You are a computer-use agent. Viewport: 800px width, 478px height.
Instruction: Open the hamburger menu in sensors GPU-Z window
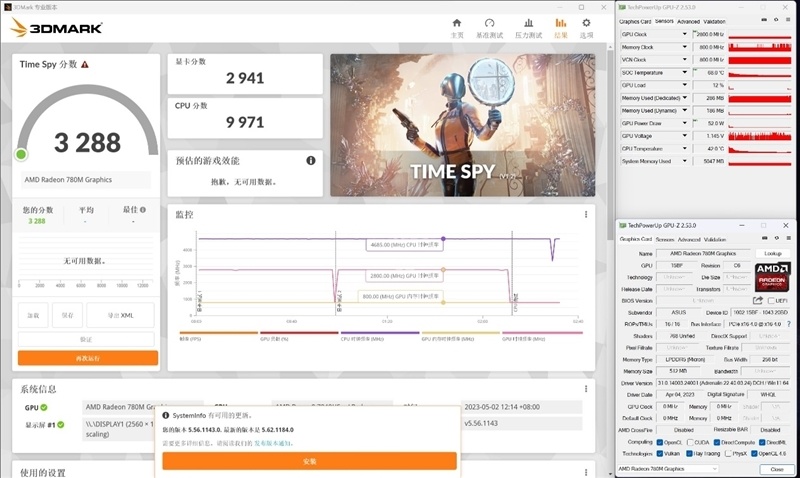tap(788, 20)
